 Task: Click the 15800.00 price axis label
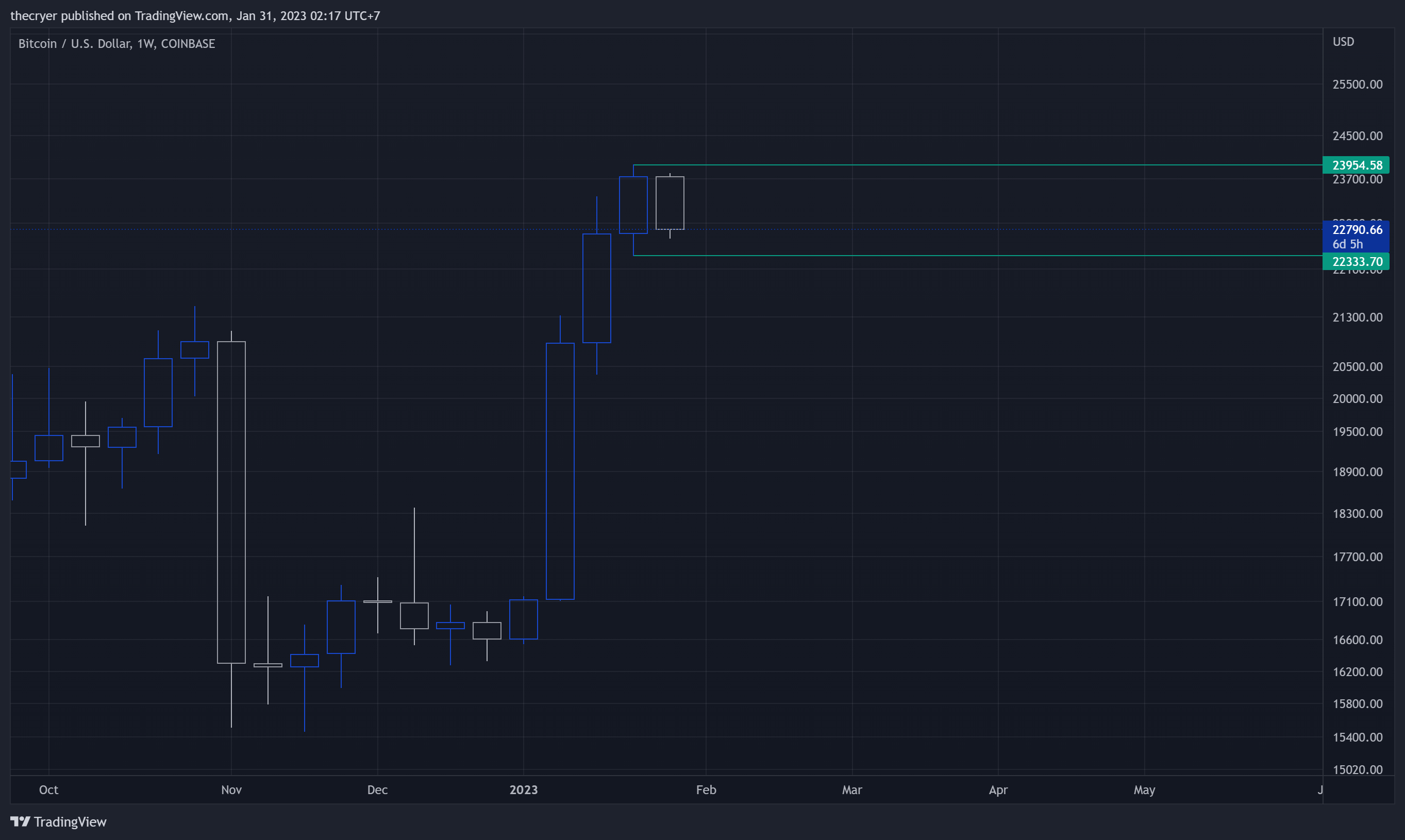pyautogui.click(x=1358, y=703)
